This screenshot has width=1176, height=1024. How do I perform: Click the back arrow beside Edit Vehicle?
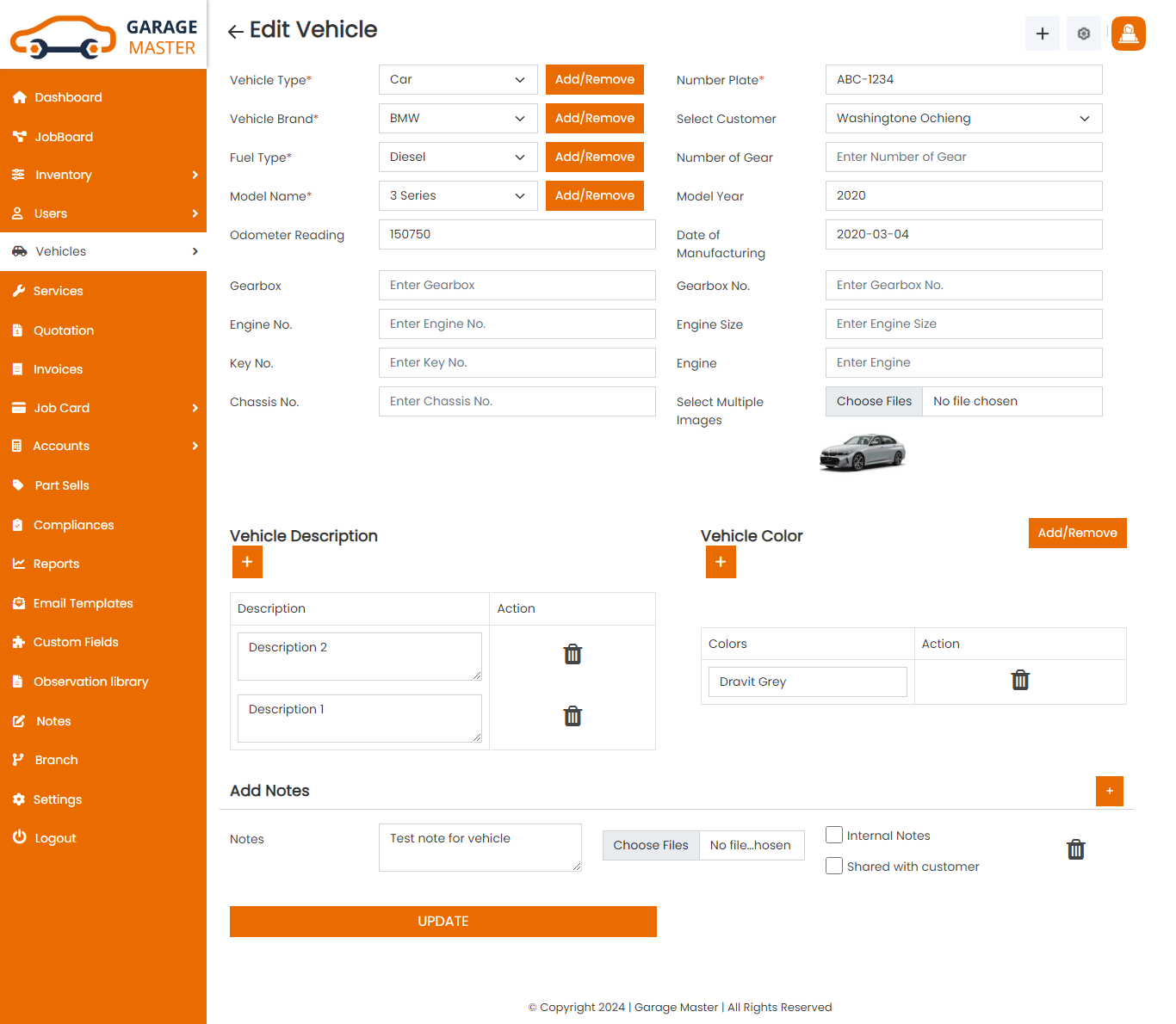[235, 32]
